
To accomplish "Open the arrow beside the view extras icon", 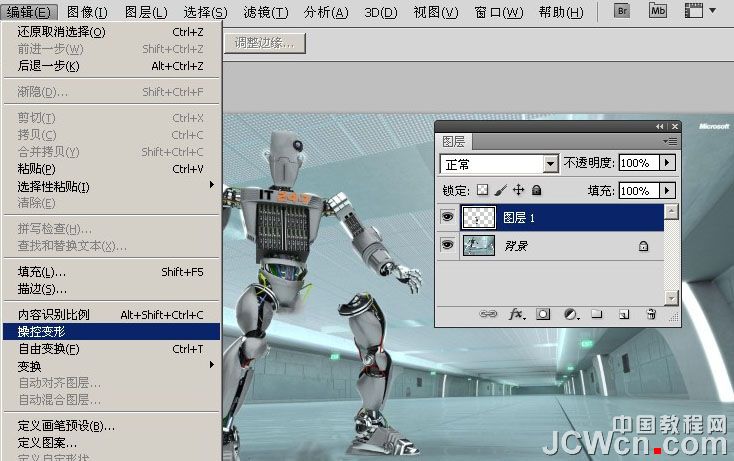I will click(x=712, y=10).
